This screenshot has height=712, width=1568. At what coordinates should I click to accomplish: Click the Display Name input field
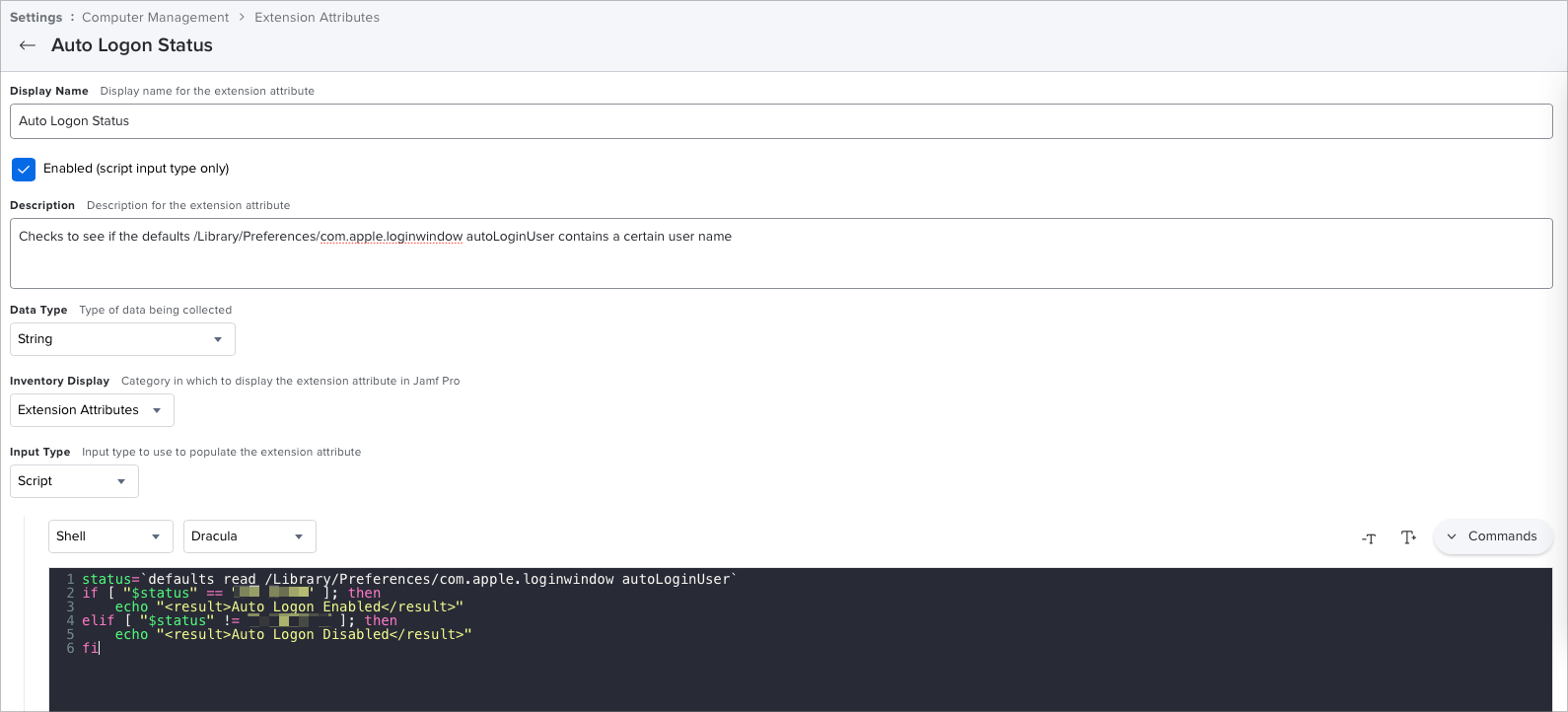[x=781, y=121]
